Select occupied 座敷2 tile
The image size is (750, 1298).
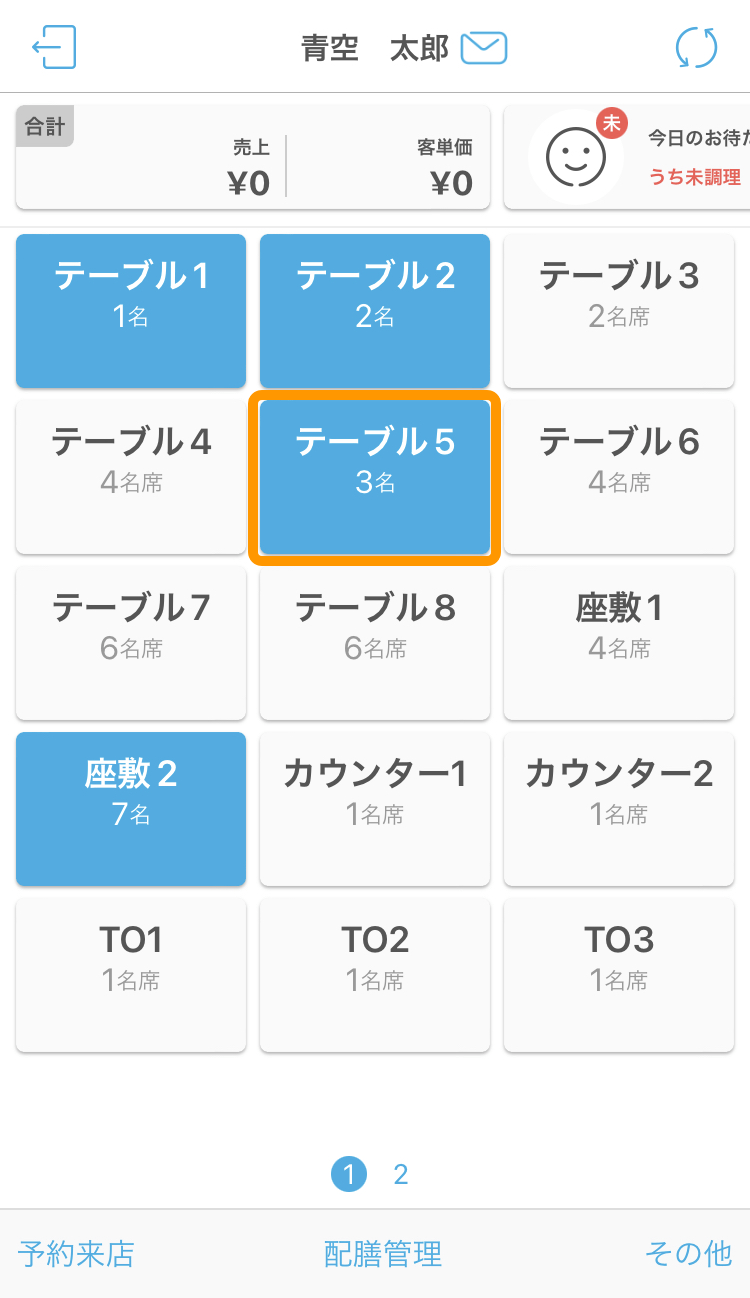pos(131,809)
